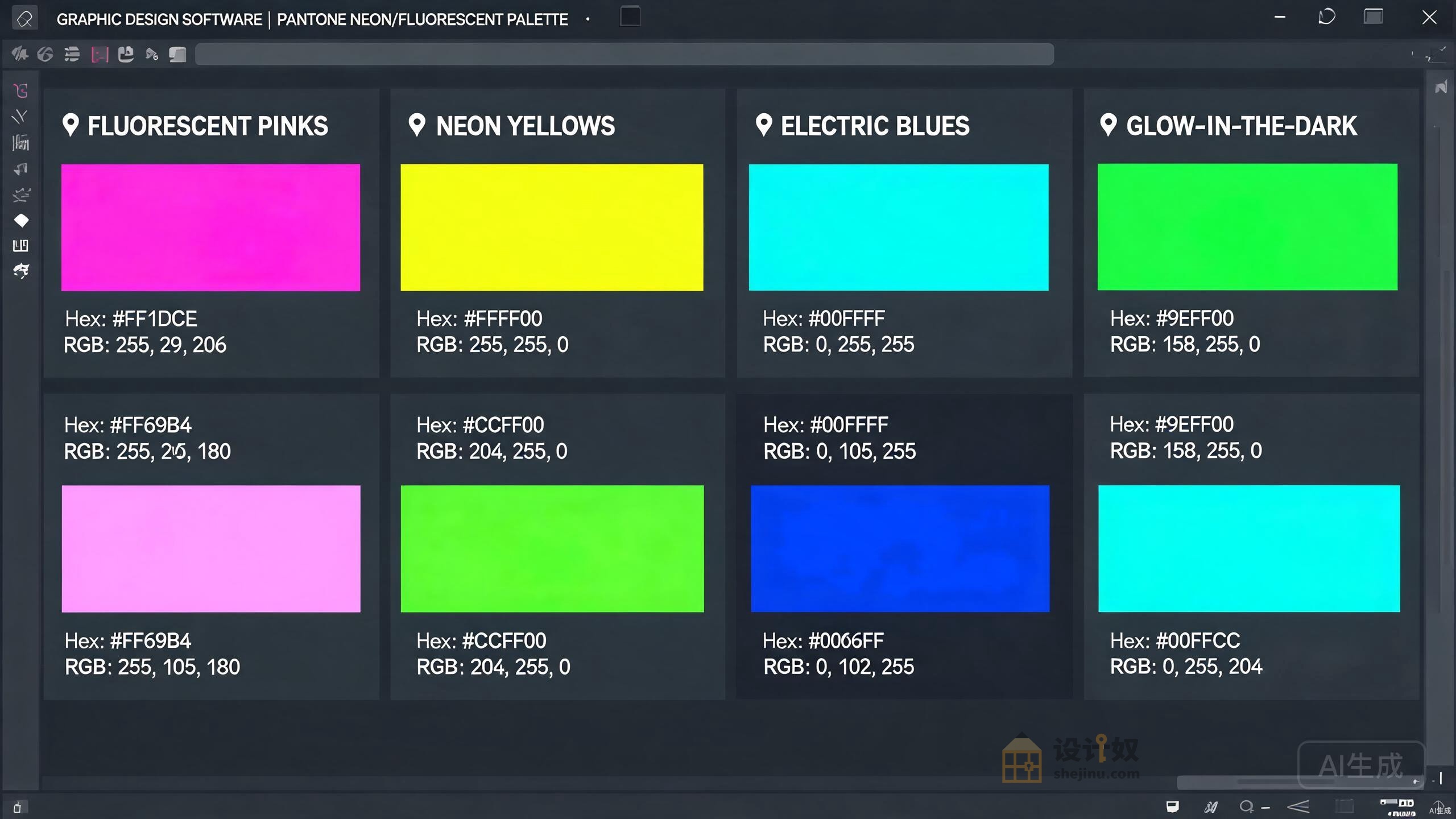The width and height of the screenshot is (1456, 819).
Task: Click the white grid-bracket tool in left sidebar
Action: (20, 246)
